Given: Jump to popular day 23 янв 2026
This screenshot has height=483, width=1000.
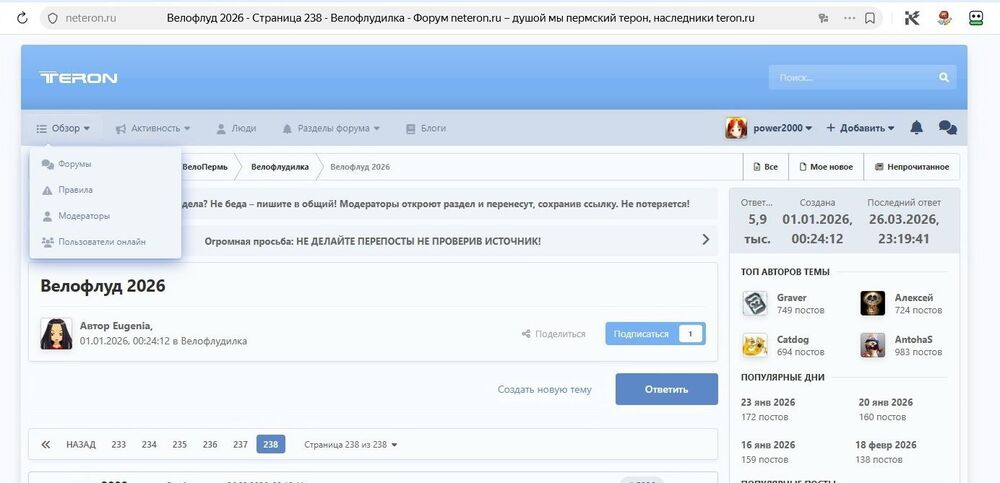Looking at the screenshot, I should click(768, 403).
